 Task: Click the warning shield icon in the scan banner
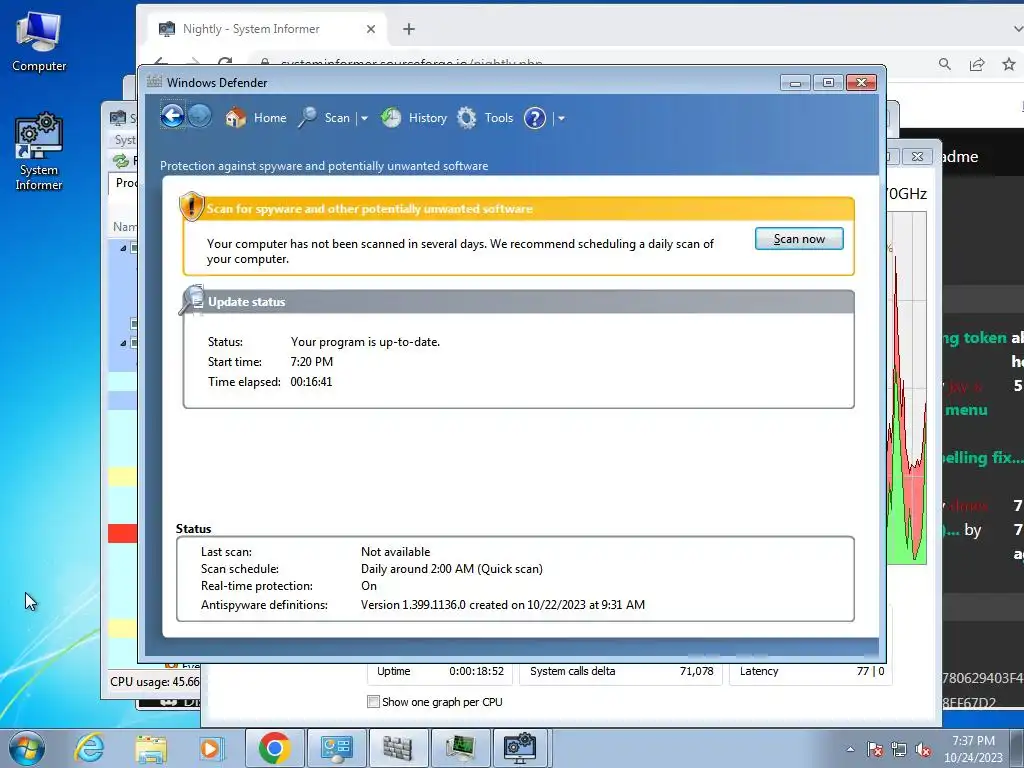191,206
